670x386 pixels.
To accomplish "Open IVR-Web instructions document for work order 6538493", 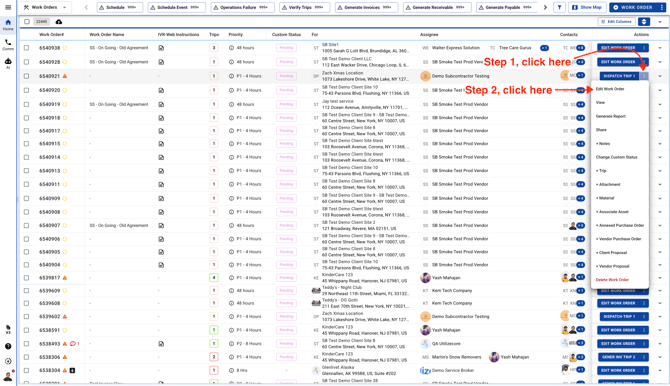I will tap(161, 344).
